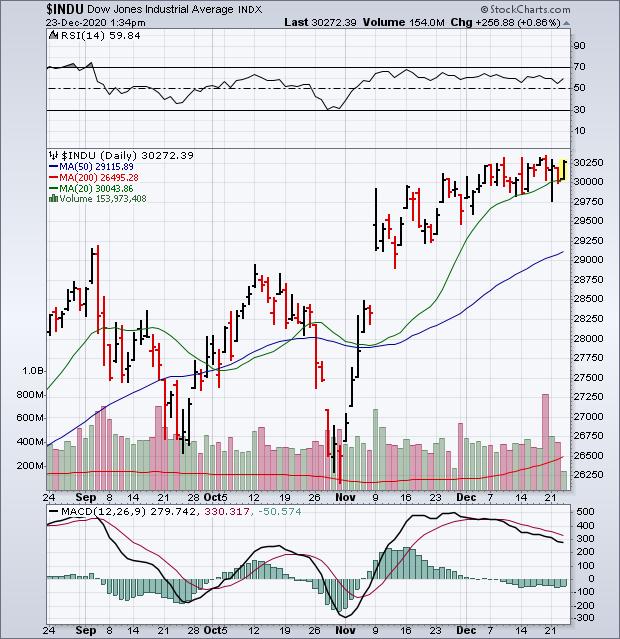Click the 70 level label on RSI axis
The height and width of the screenshot is (639, 620).
pos(579,67)
